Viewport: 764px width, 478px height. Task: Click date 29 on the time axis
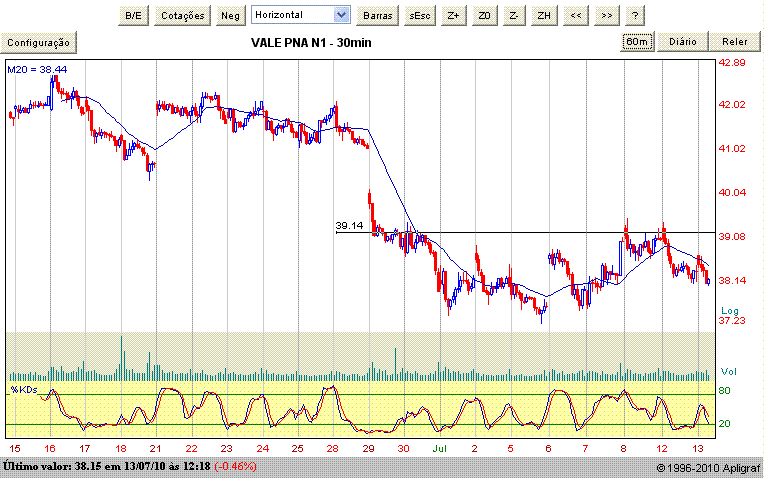368,448
